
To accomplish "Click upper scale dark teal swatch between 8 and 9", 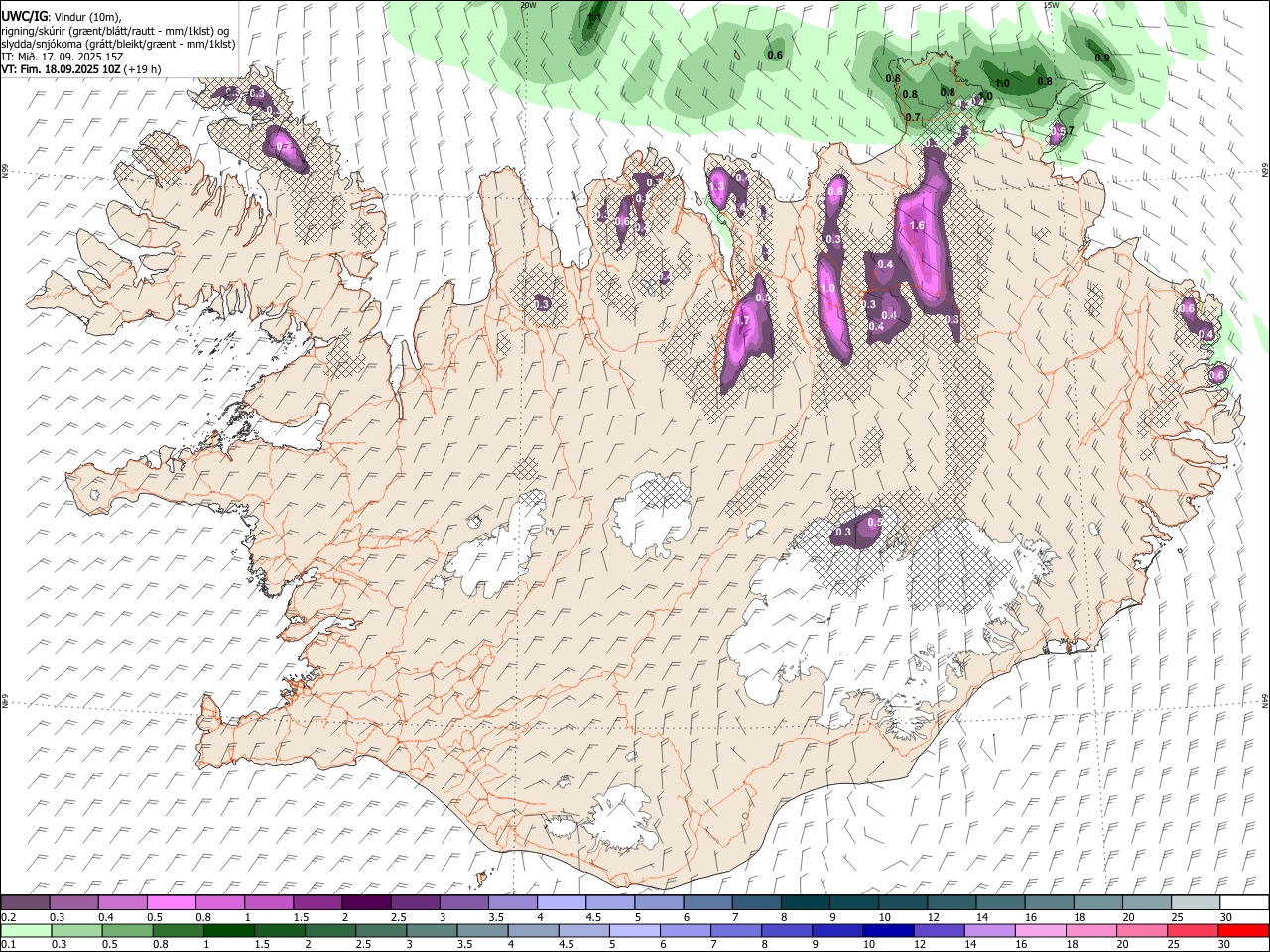I will (806, 903).
